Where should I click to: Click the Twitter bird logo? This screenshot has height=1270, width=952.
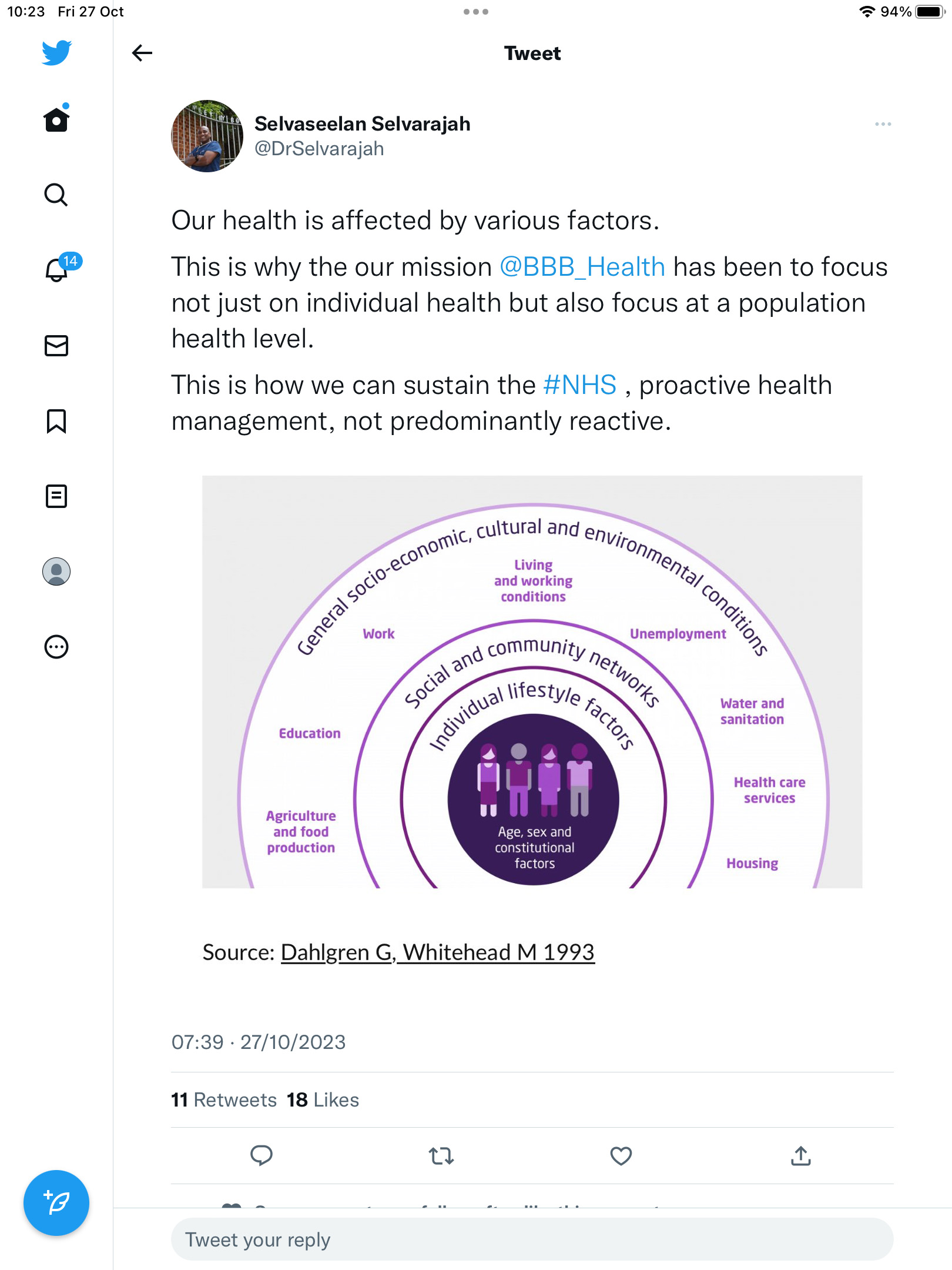(x=56, y=53)
